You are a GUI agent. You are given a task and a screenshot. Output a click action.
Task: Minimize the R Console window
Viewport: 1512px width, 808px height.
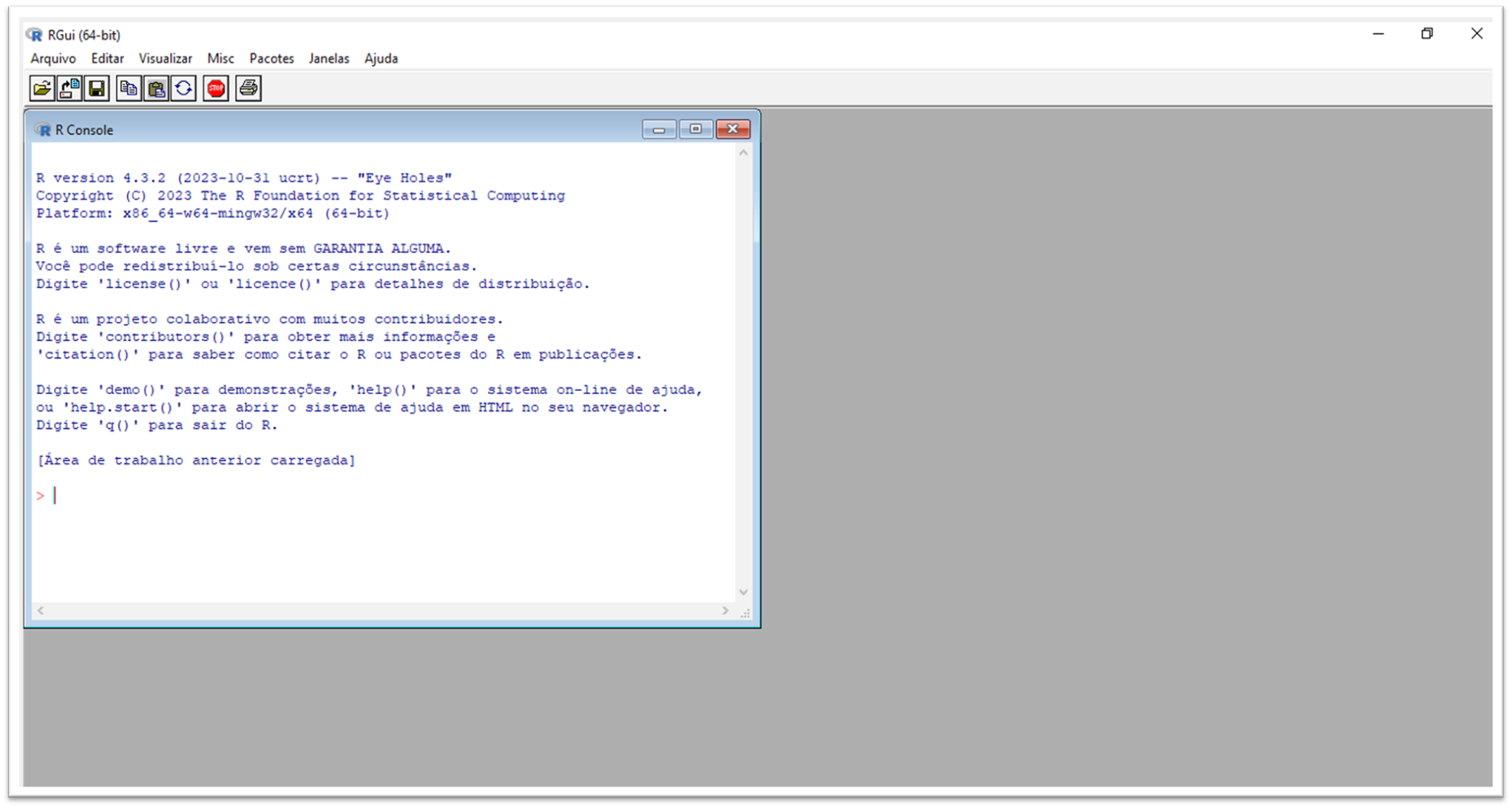click(659, 129)
